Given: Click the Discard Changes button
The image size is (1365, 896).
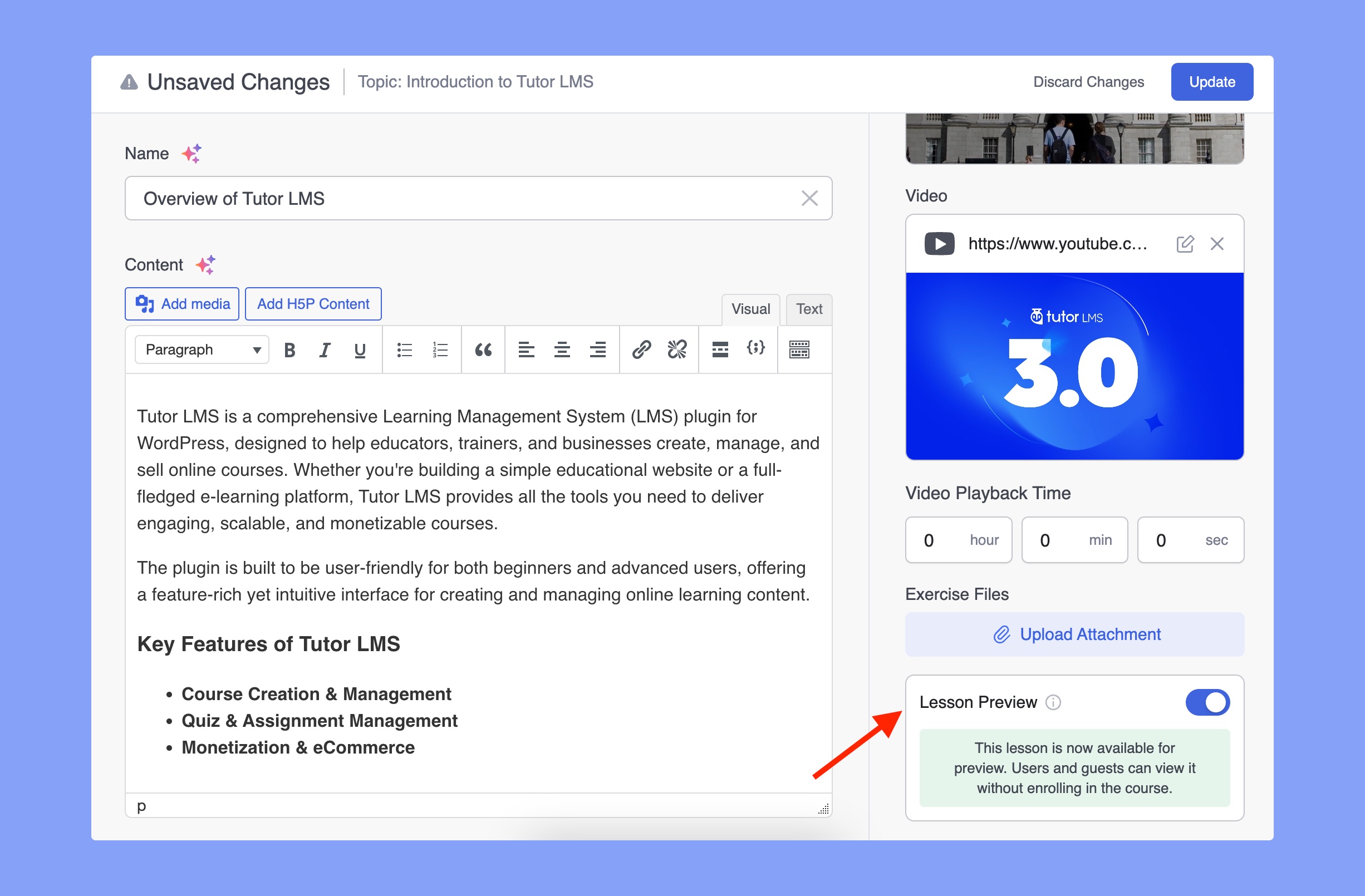Looking at the screenshot, I should pos(1090,82).
